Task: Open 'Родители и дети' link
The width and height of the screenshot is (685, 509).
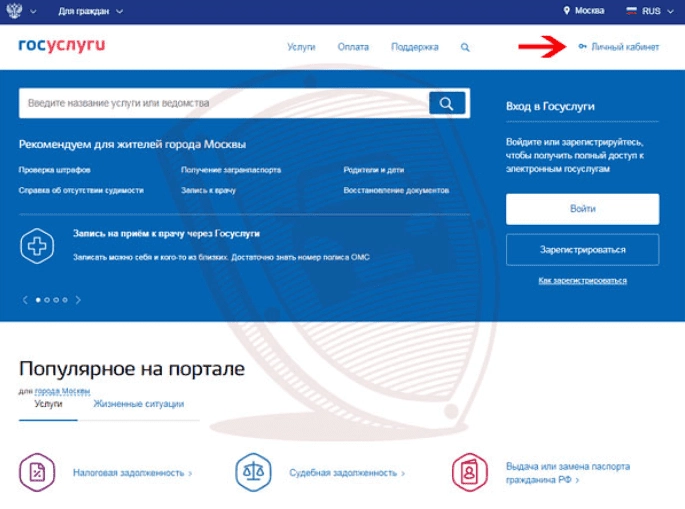Action: pyautogui.click(x=374, y=170)
